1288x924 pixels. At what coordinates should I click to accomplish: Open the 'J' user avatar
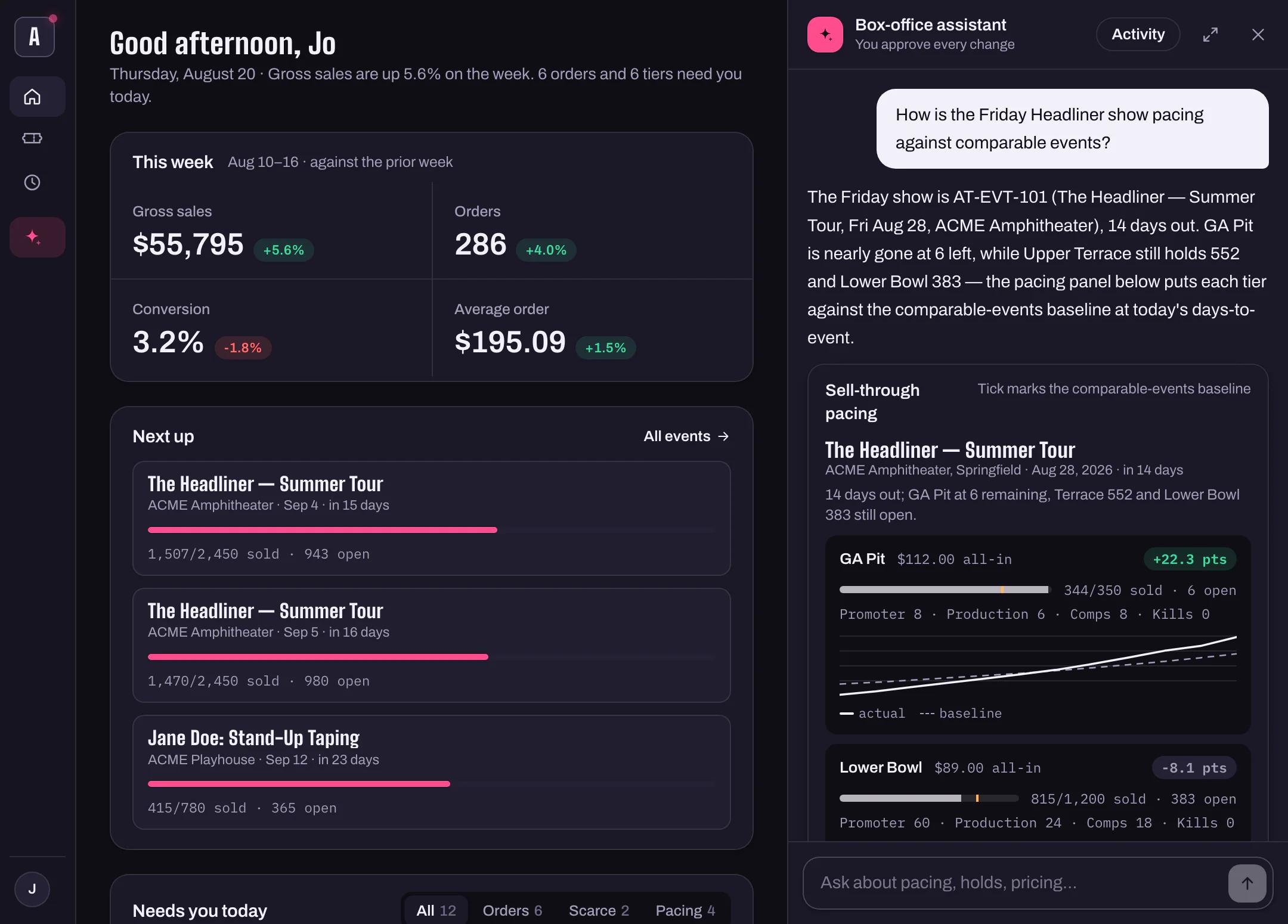pyautogui.click(x=32, y=889)
